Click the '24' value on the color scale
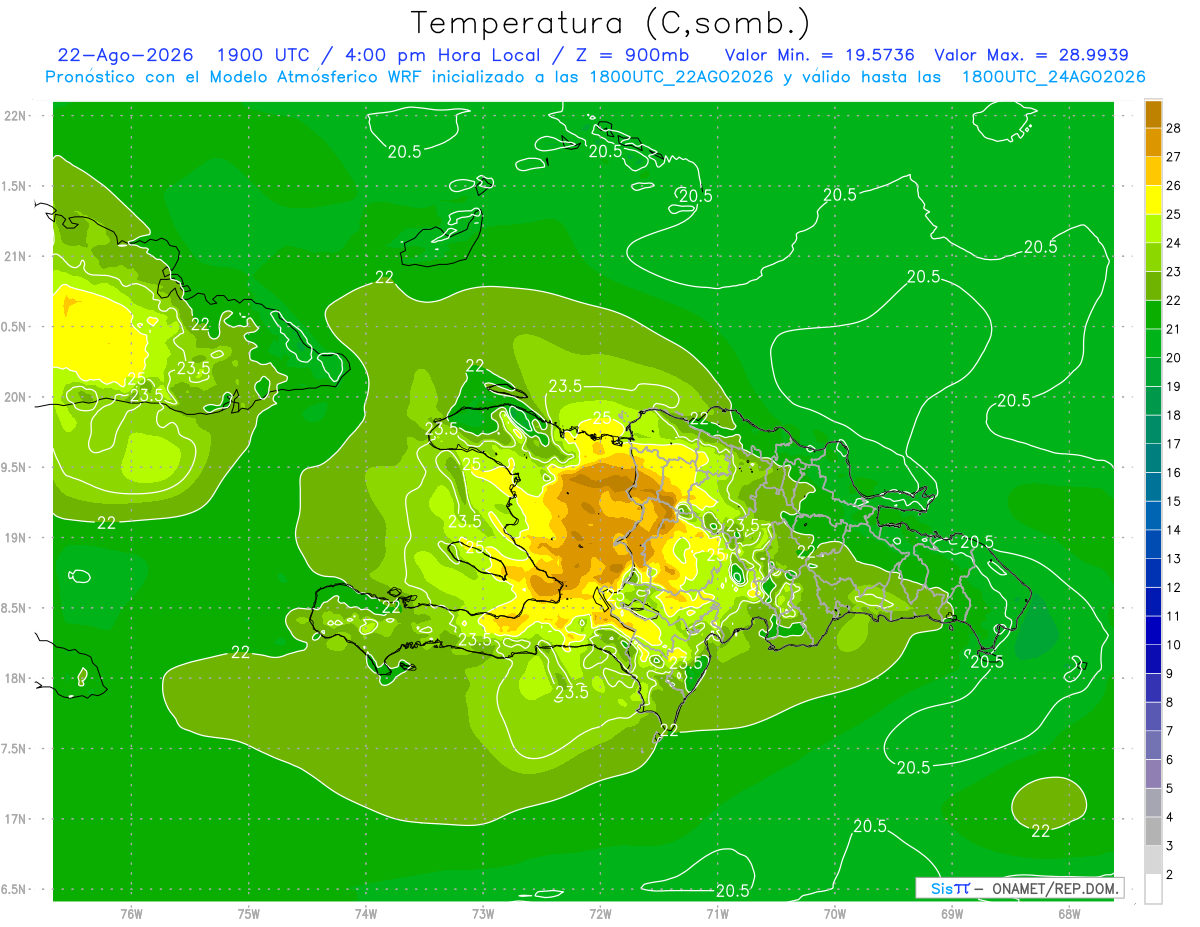Viewport: 1200px width, 927px height. 1173,242
